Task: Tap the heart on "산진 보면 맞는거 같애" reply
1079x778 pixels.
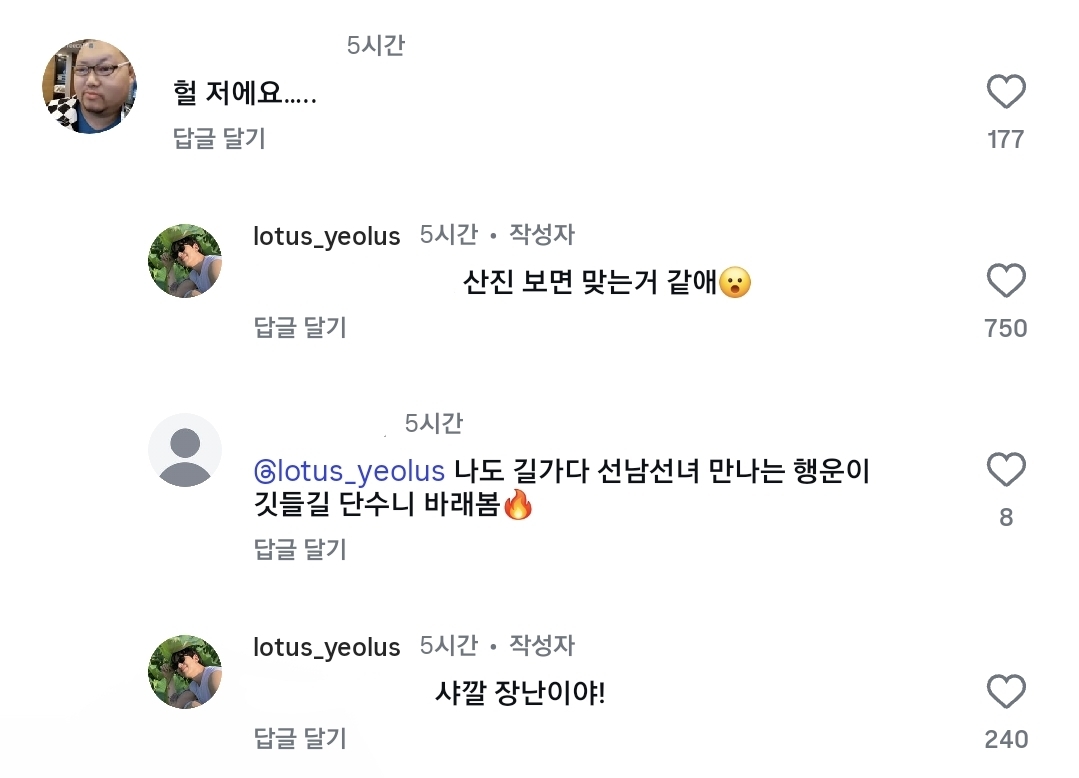Action: coord(1006,281)
